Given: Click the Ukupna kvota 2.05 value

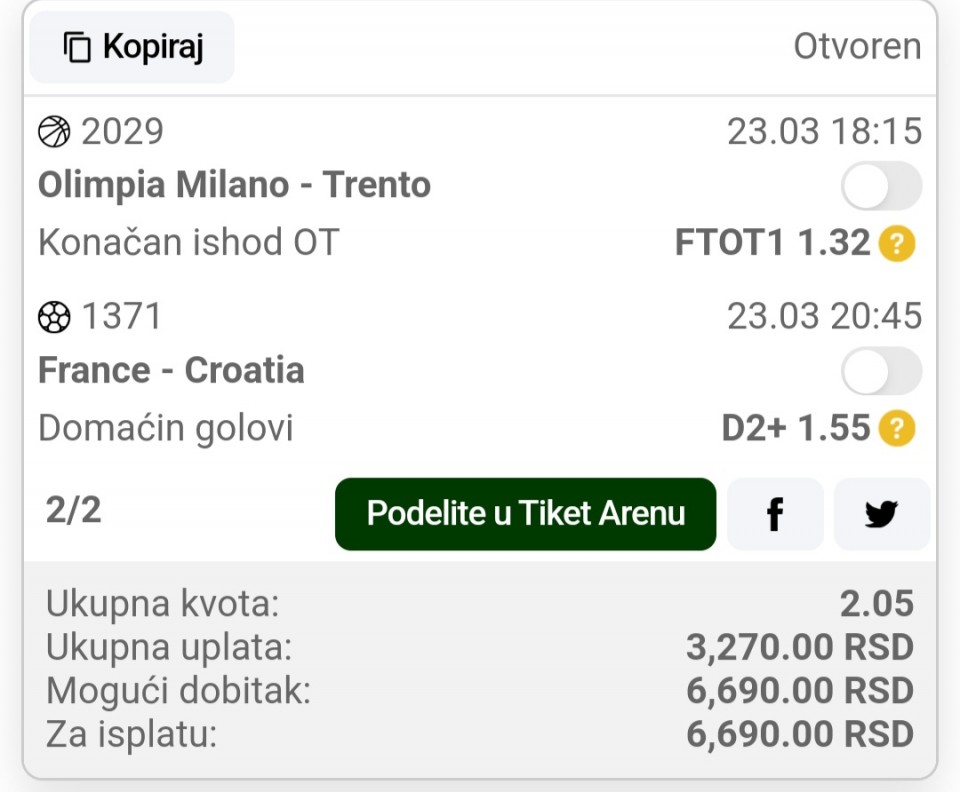Looking at the screenshot, I should point(877,603).
